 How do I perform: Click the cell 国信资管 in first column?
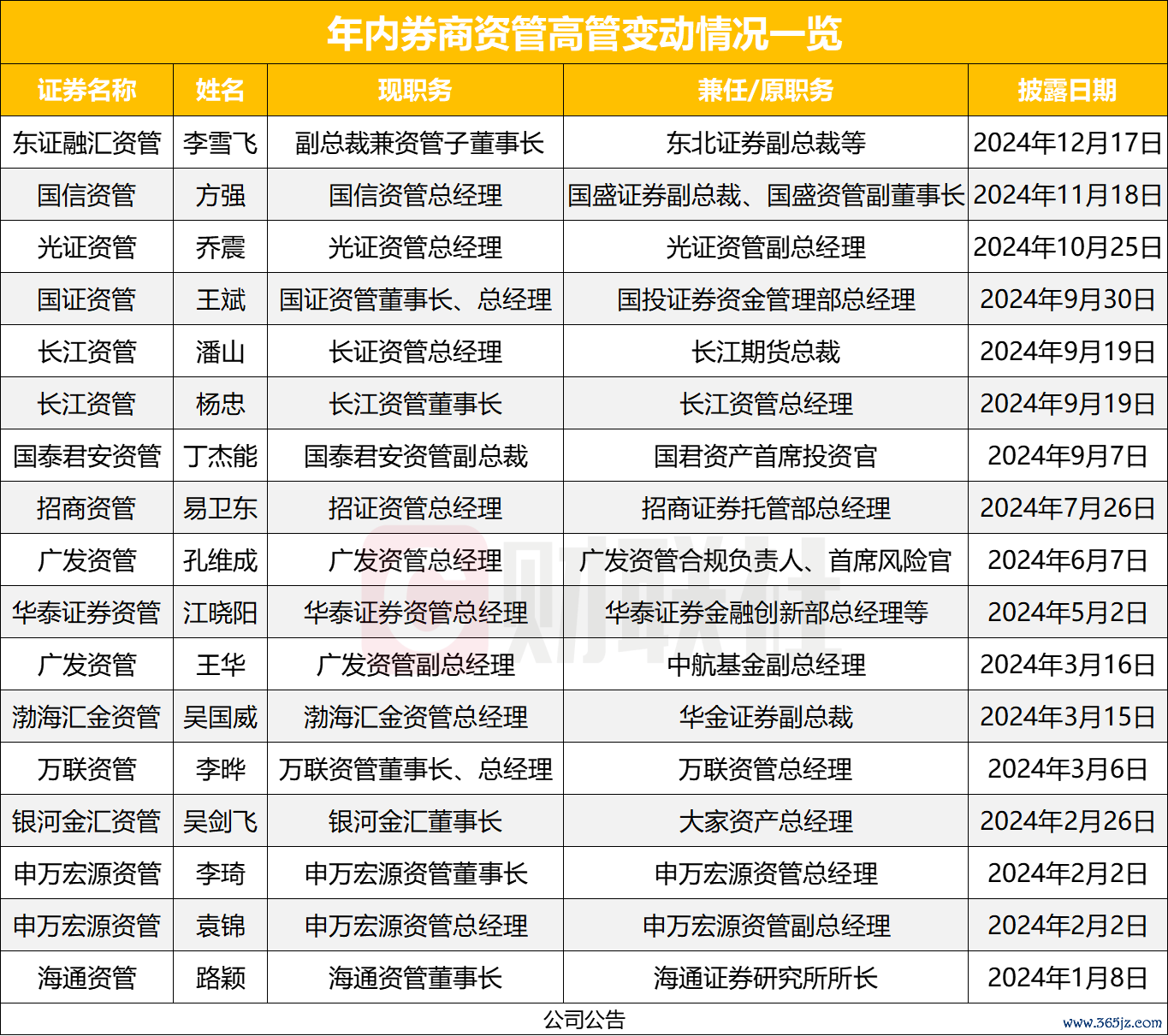tap(86, 195)
